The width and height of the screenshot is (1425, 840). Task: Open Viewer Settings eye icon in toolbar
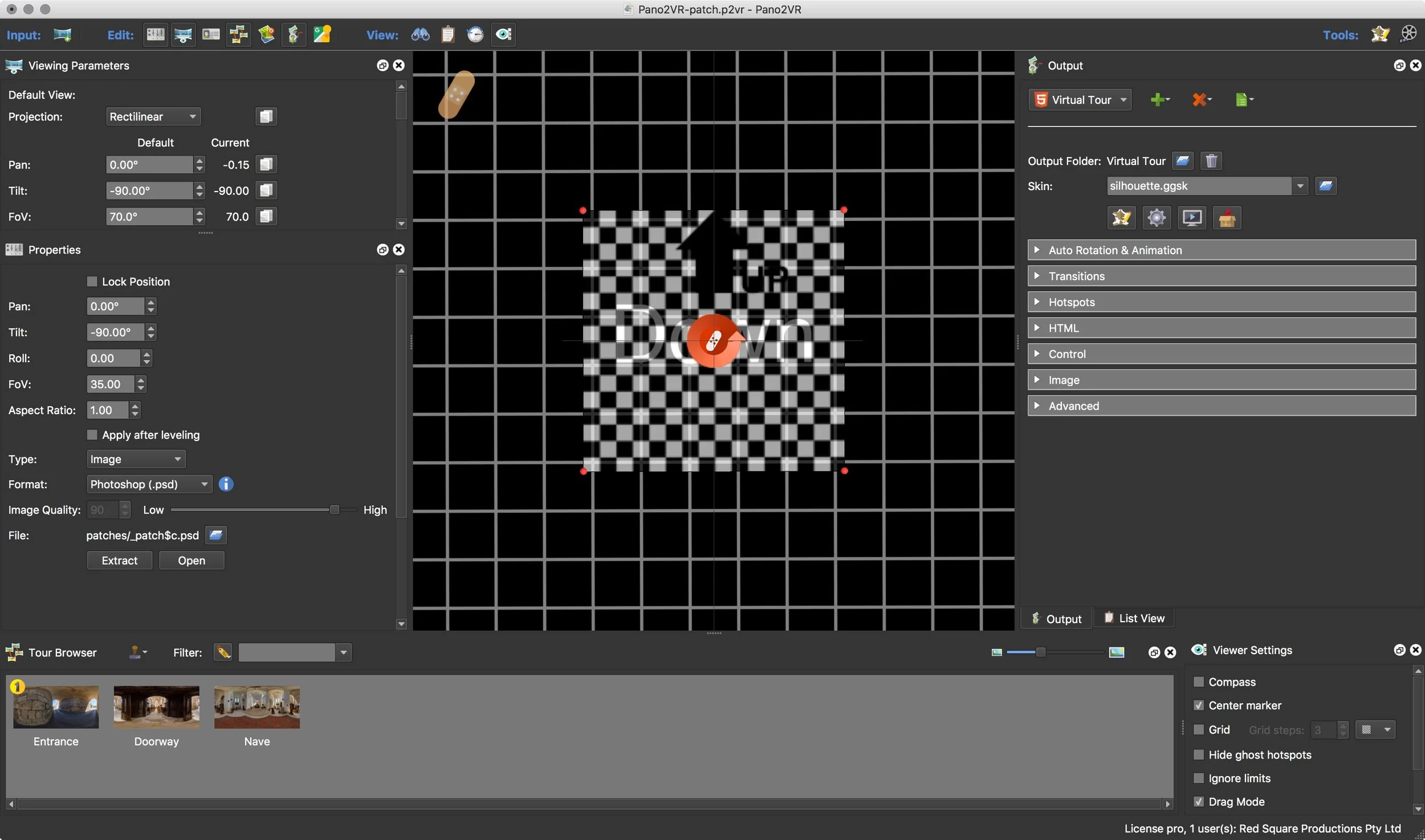pos(504,35)
